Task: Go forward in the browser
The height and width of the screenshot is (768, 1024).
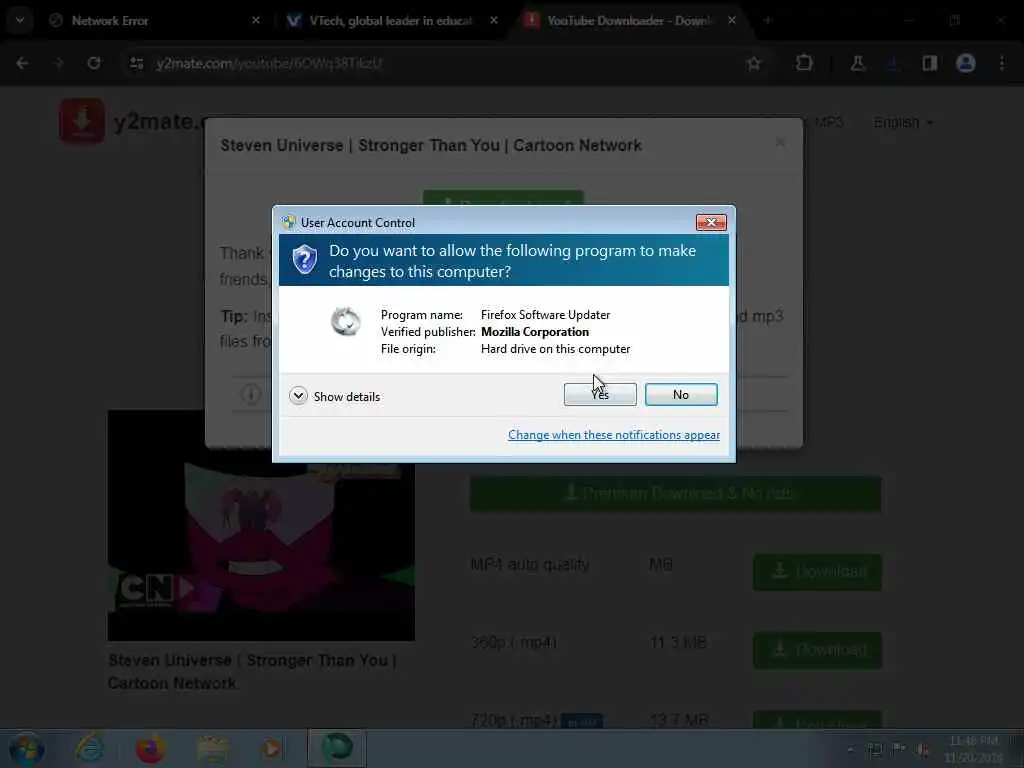Action: 58,63
